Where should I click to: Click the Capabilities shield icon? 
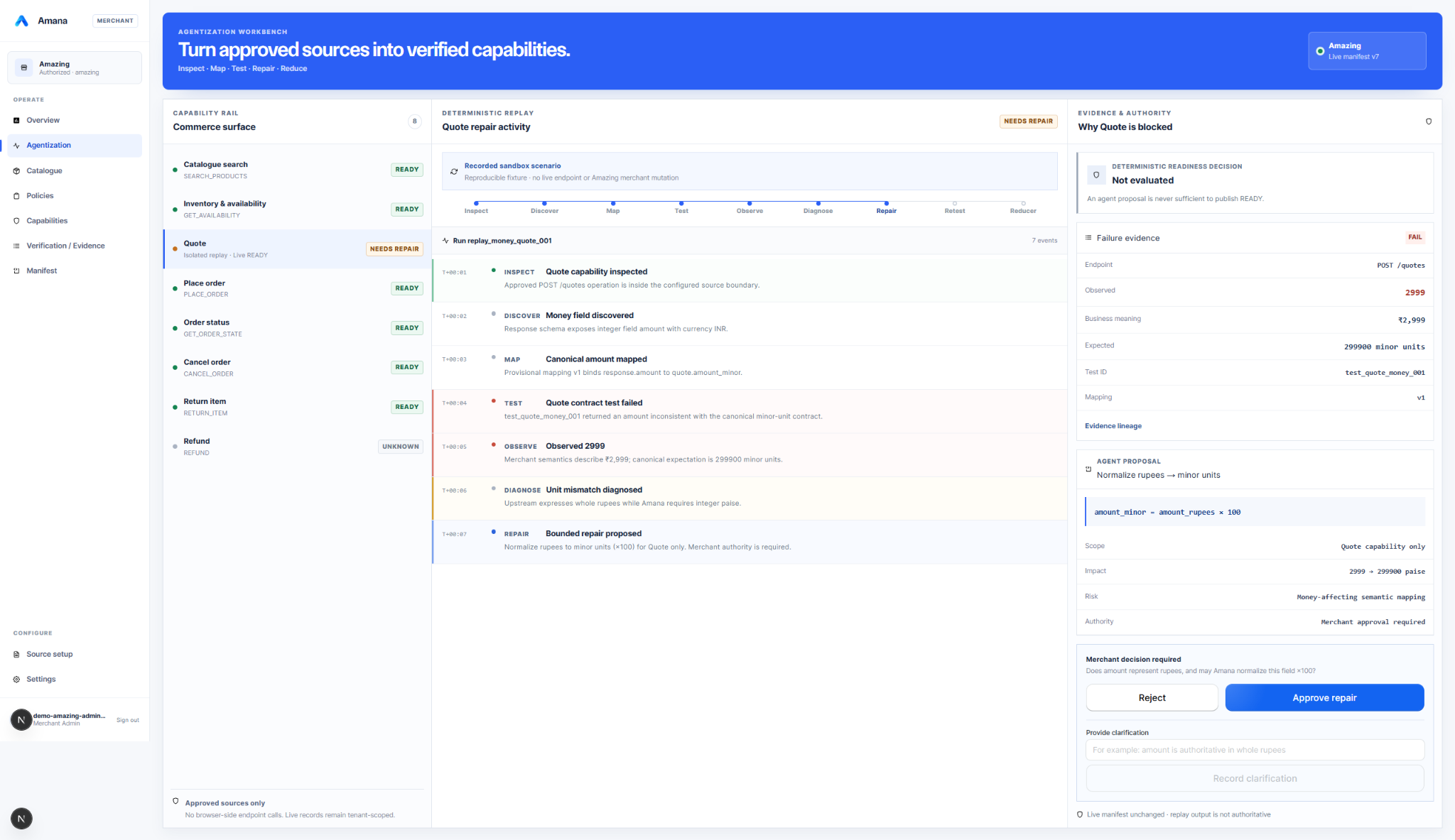16,221
